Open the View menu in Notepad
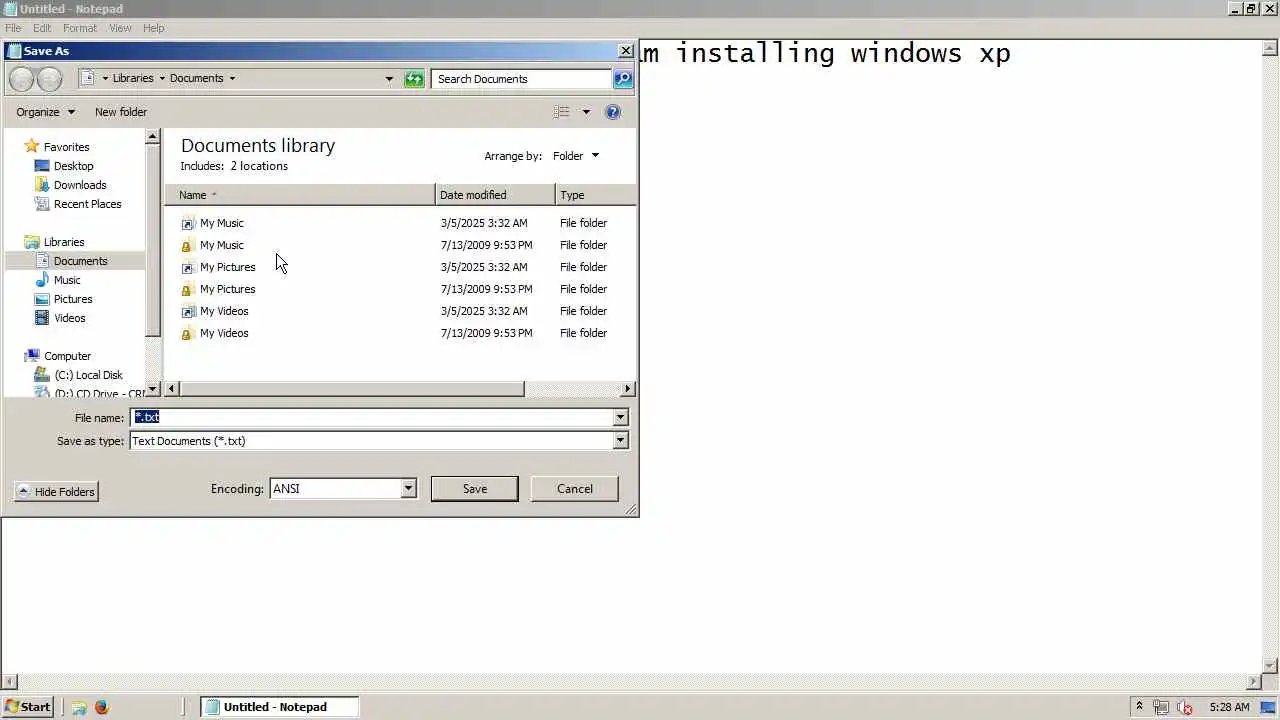1280x720 pixels. pos(120,28)
